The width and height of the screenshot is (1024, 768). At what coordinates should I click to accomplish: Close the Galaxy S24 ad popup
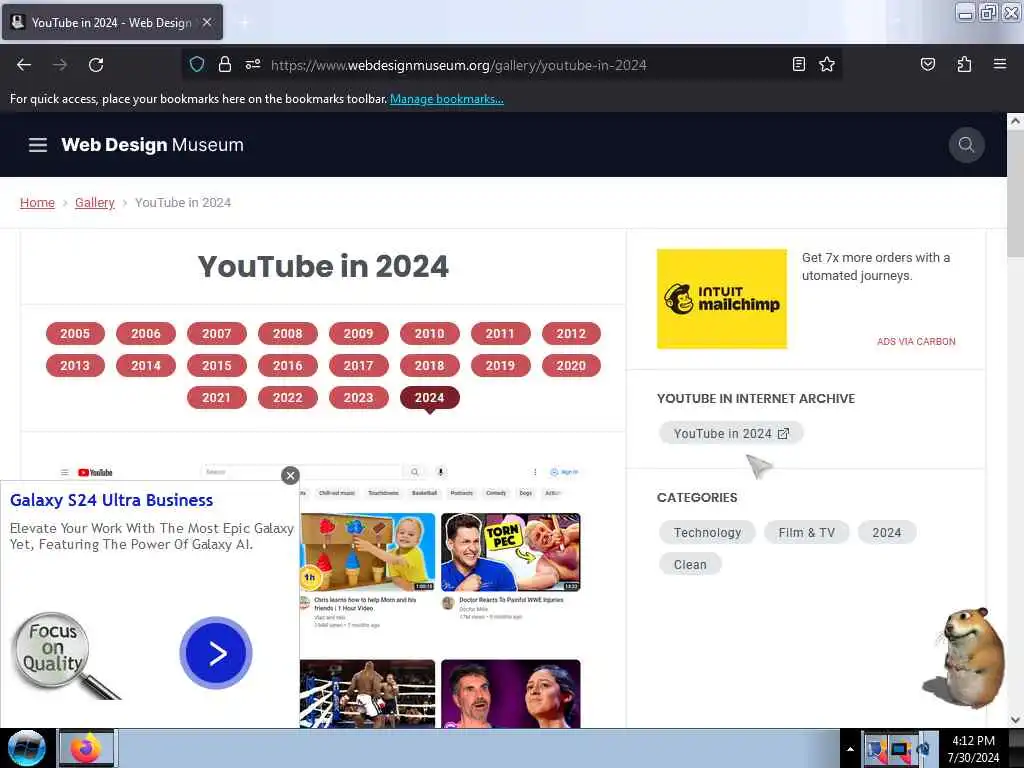tap(291, 475)
